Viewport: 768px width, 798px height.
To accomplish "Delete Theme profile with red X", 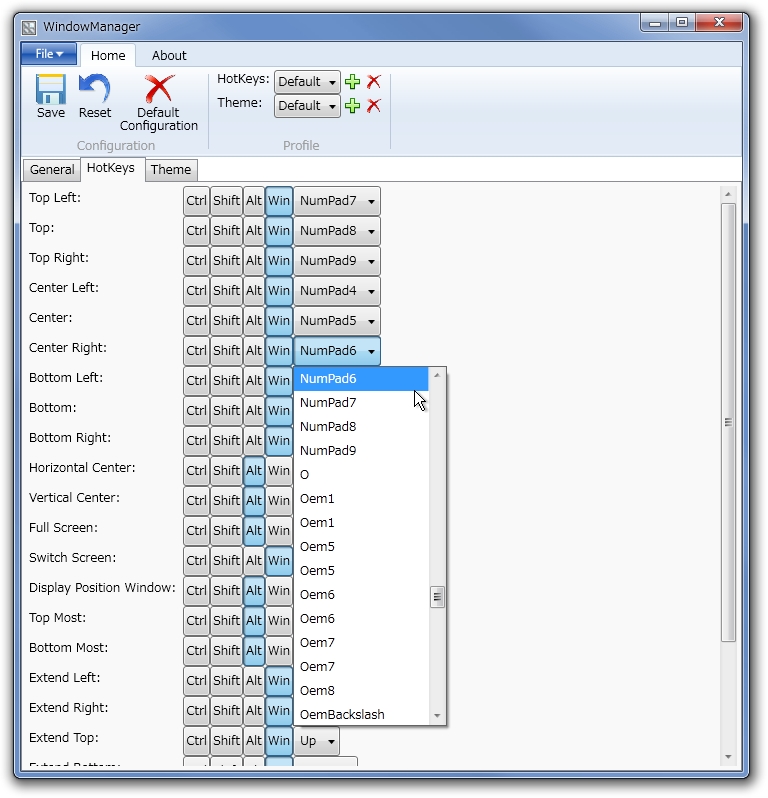I will [x=374, y=105].
